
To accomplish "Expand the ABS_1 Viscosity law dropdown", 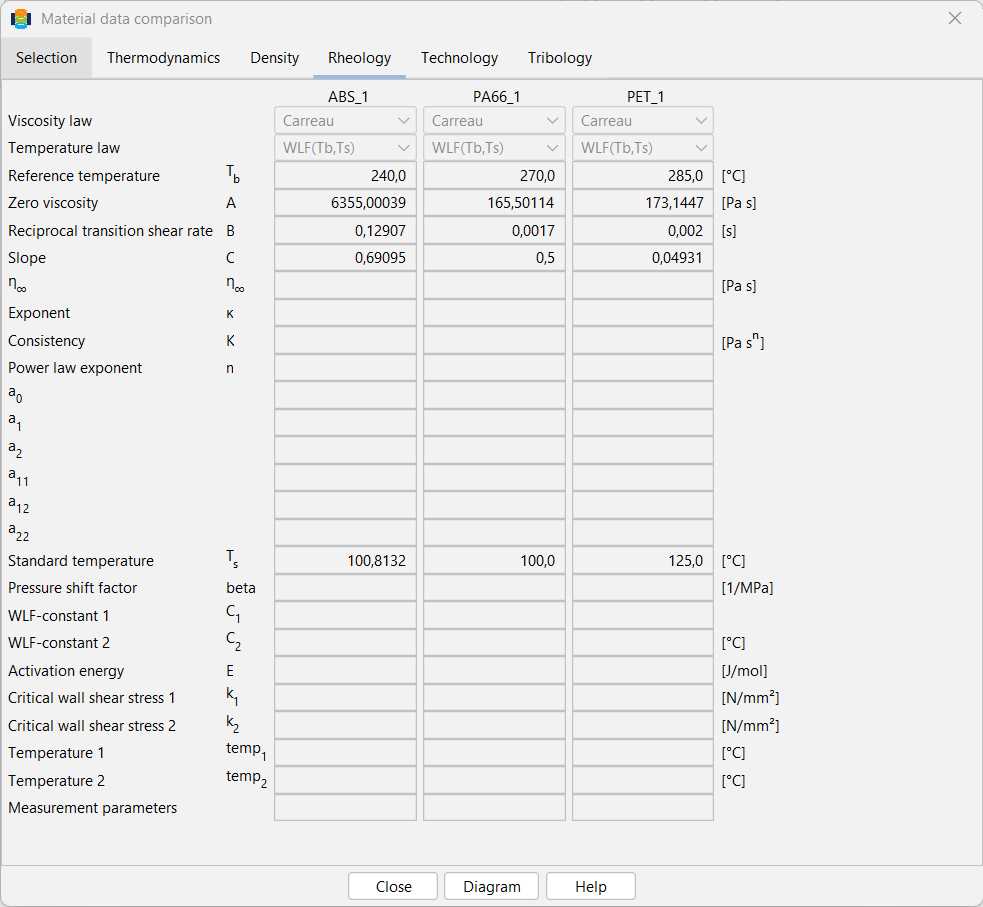I will (345, 120).
